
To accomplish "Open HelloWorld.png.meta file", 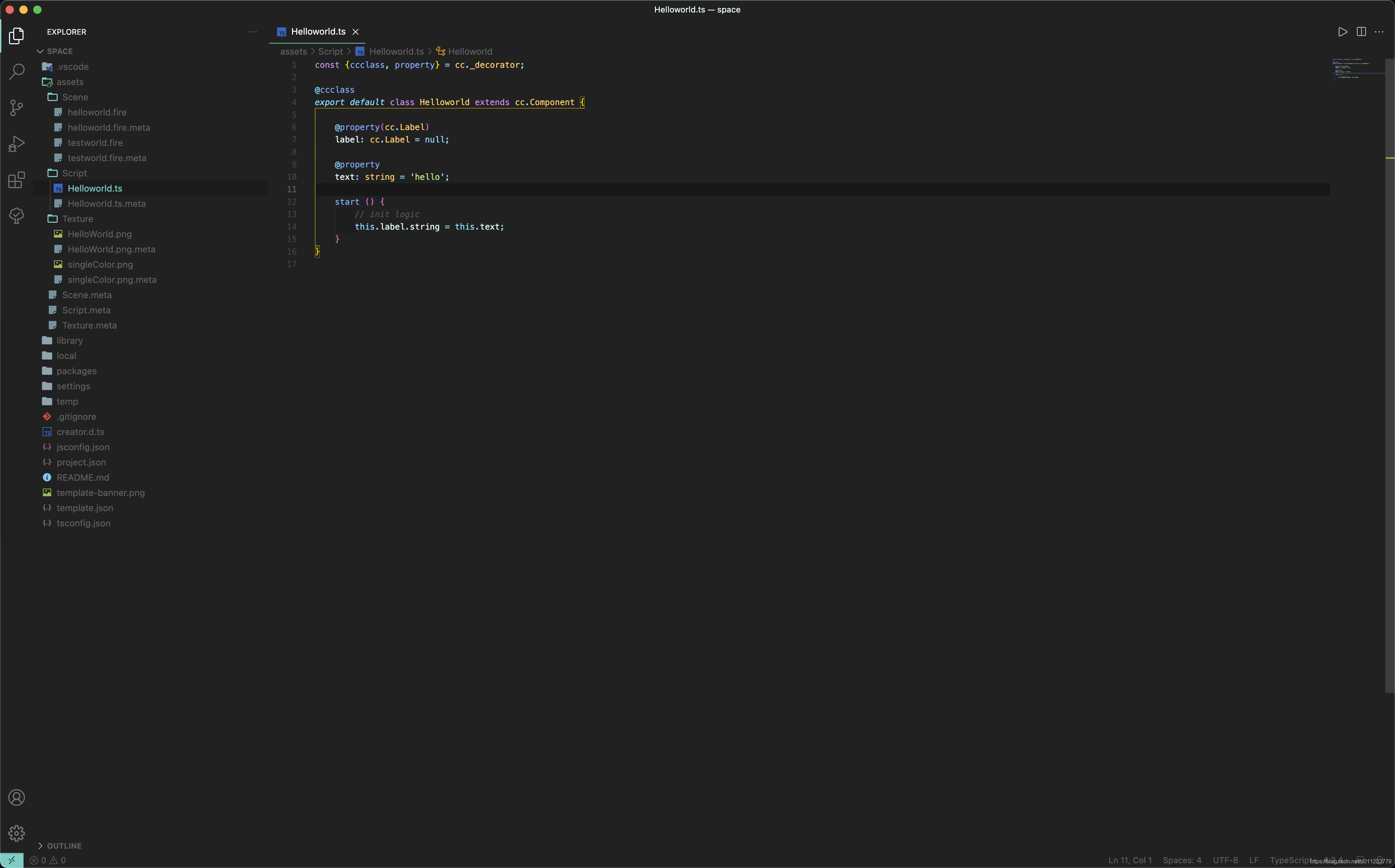I will pyautogui.click(x=111, y=249).
